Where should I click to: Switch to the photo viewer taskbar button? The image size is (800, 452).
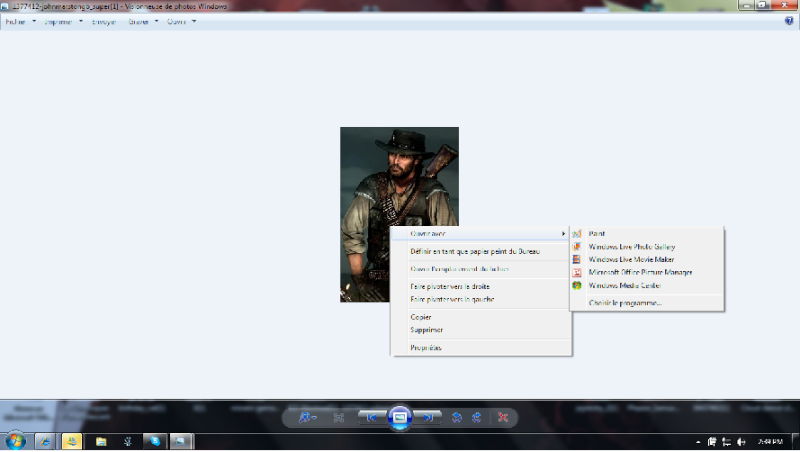pos(181,442)
